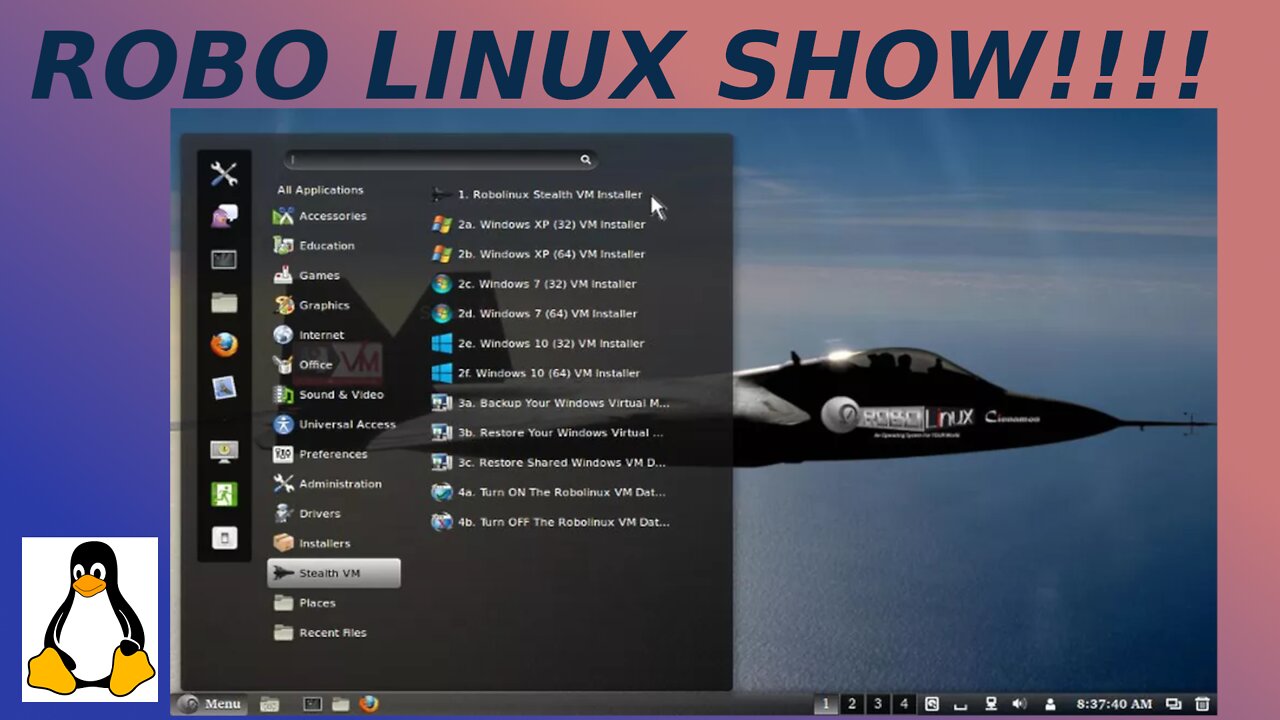This screenshot has height=720, width=1280.
Task: Open the terminal favorite in the sidebar
Action: coord(224,260)
